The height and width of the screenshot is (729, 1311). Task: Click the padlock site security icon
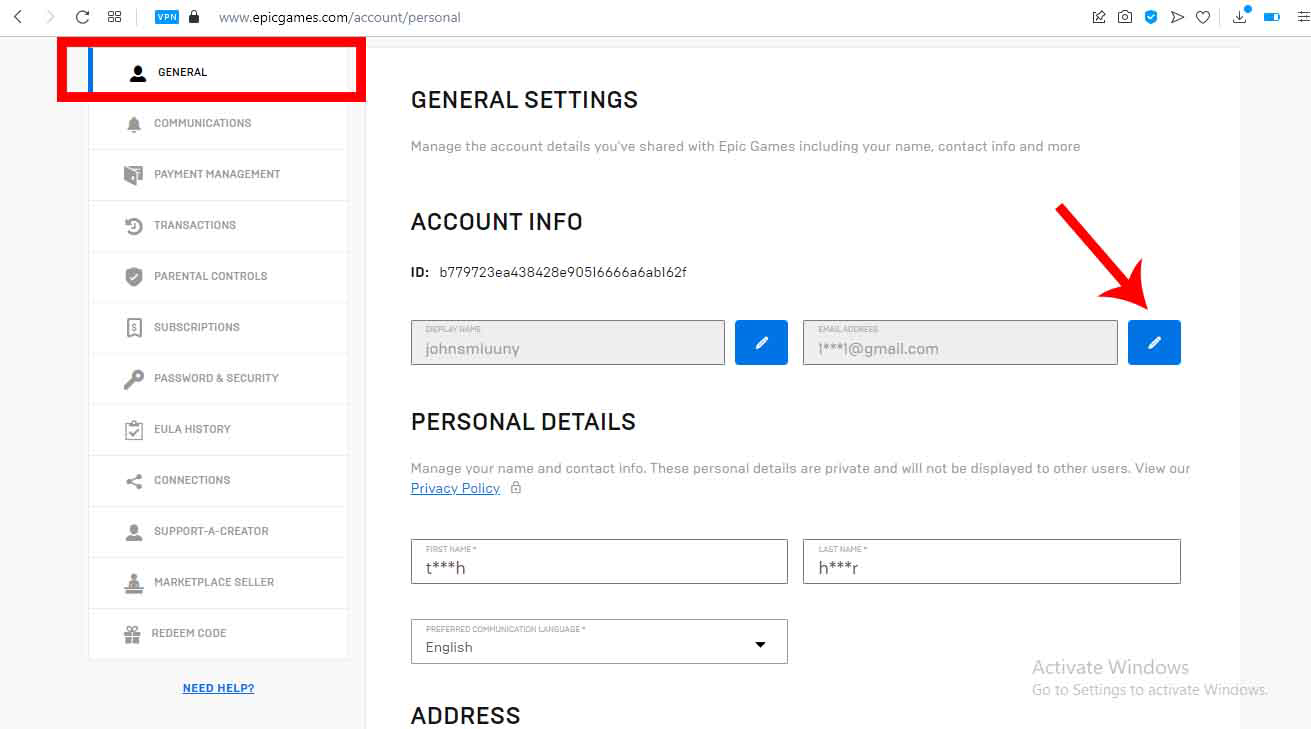pos(194,17)
